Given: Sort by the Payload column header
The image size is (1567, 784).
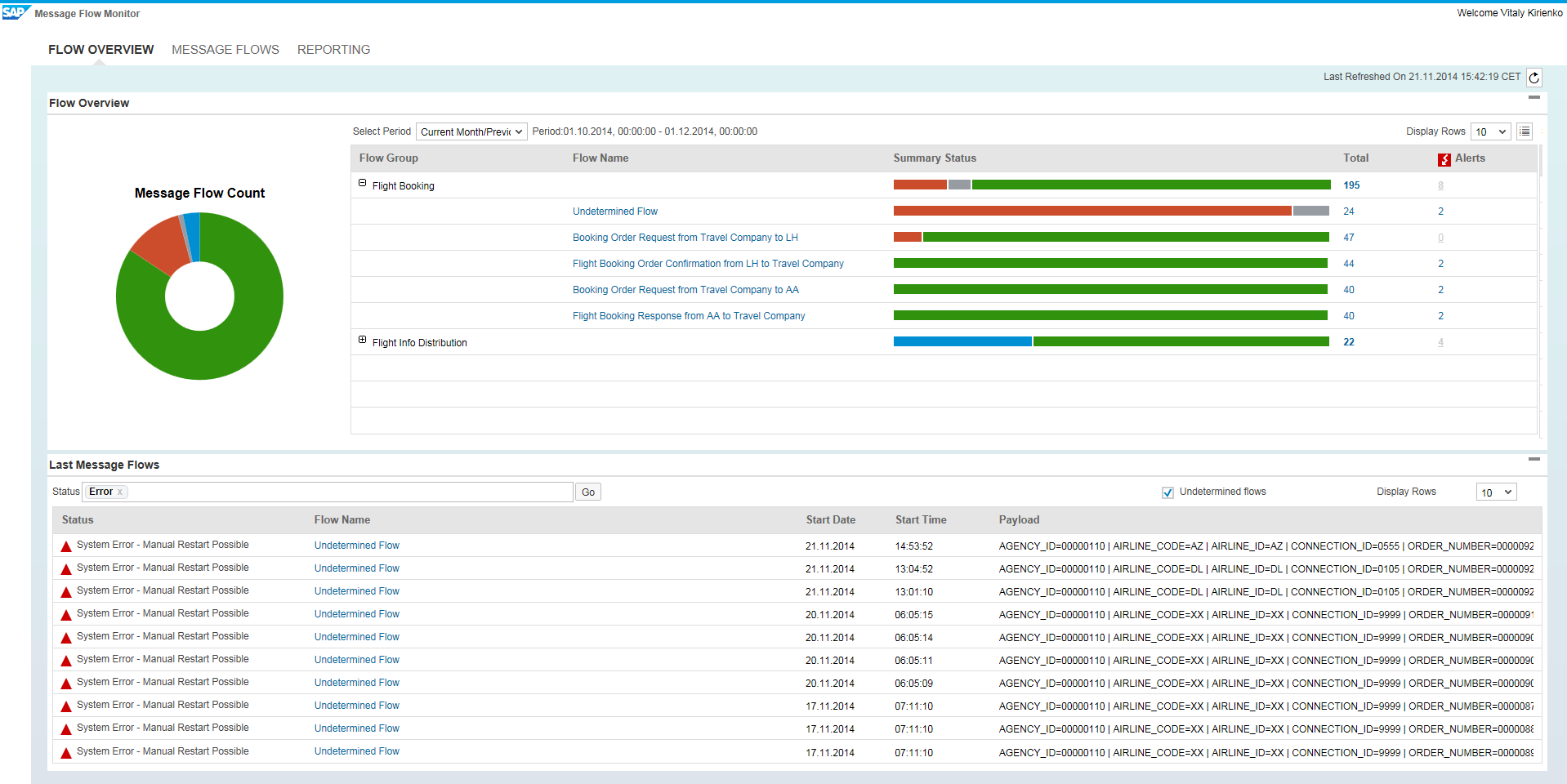Looking at the screenshot, I should pyautogui.click(x=1019, y=520).
